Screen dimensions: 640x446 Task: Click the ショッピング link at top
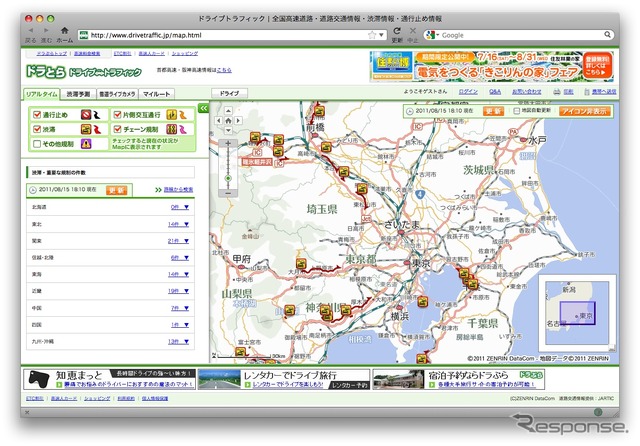(x=185, y=53)
